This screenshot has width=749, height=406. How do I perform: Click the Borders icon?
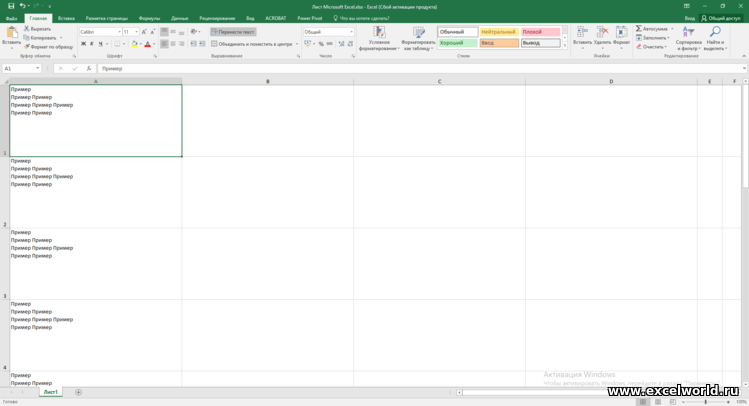[117, 44]
